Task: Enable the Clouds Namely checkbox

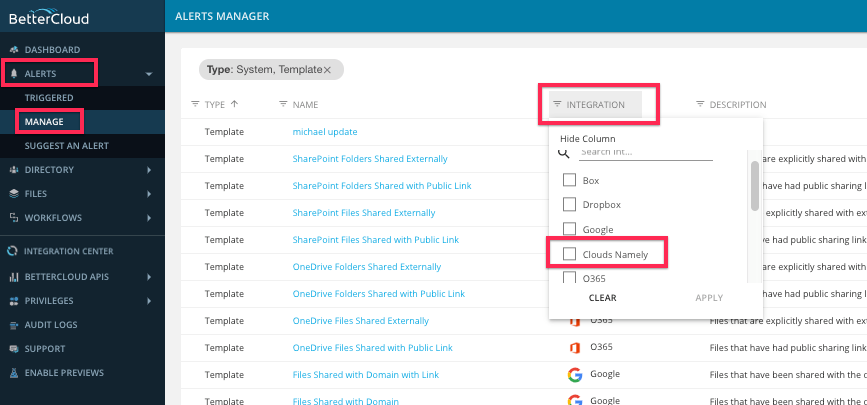Action: coord(570,255)
